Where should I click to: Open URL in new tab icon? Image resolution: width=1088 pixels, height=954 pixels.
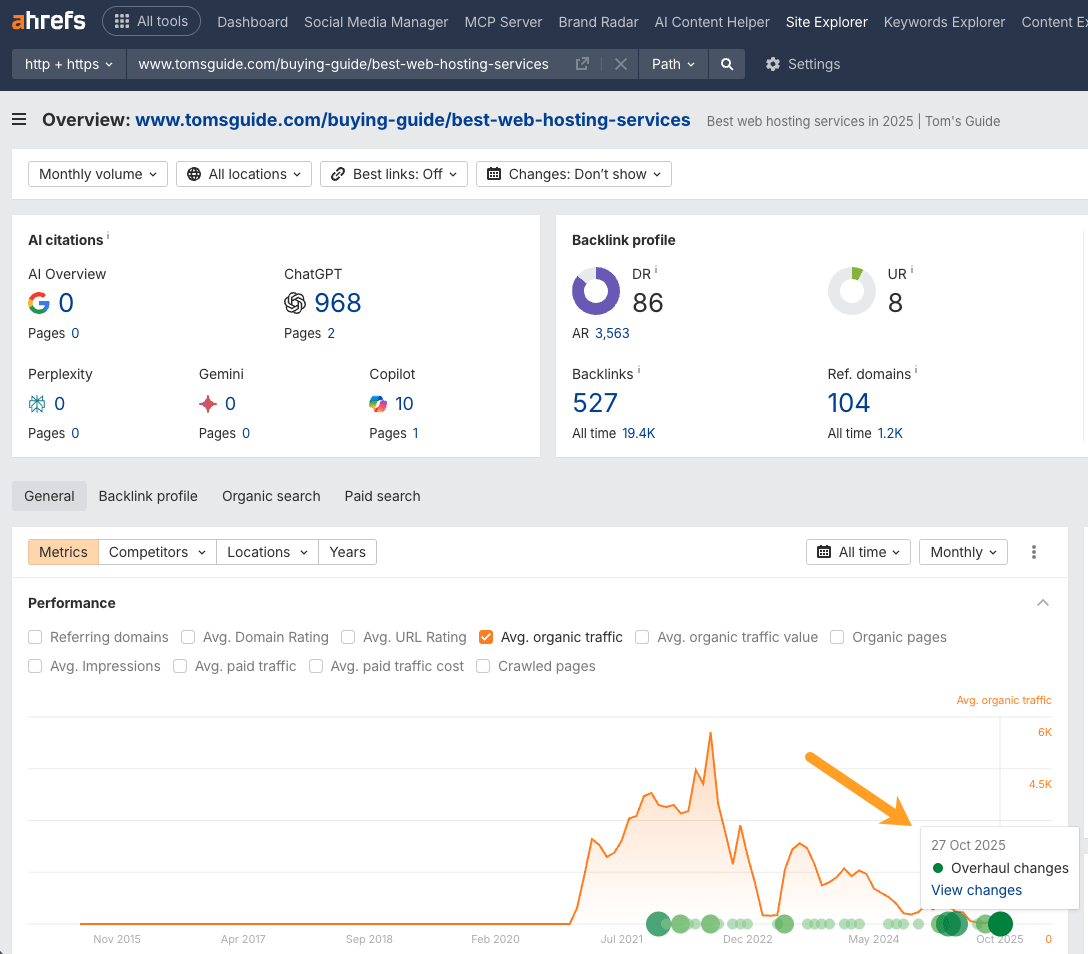(582, 64)
